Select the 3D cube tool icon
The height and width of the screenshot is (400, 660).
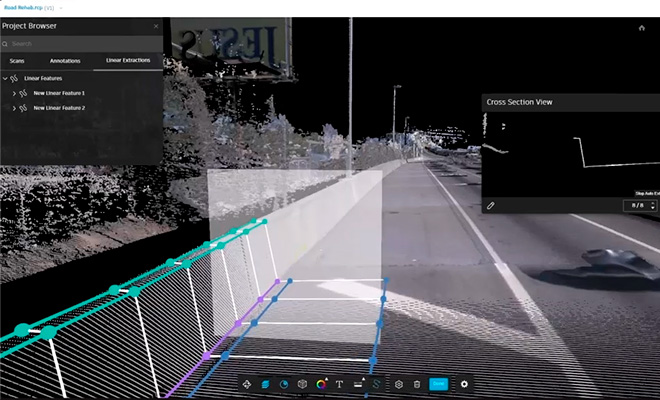302,384
